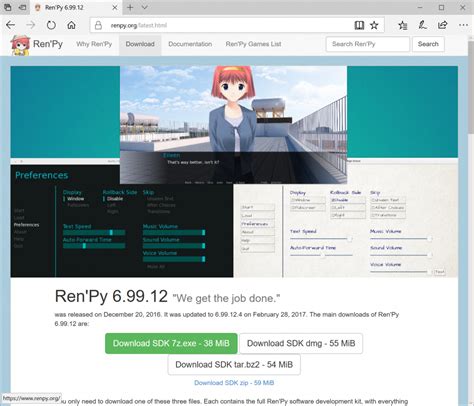Image resolution: width=474 pixels, height=406 pixels.
Task: Download SDK 7z.exe 38 MiB
Action: [171, 343]
